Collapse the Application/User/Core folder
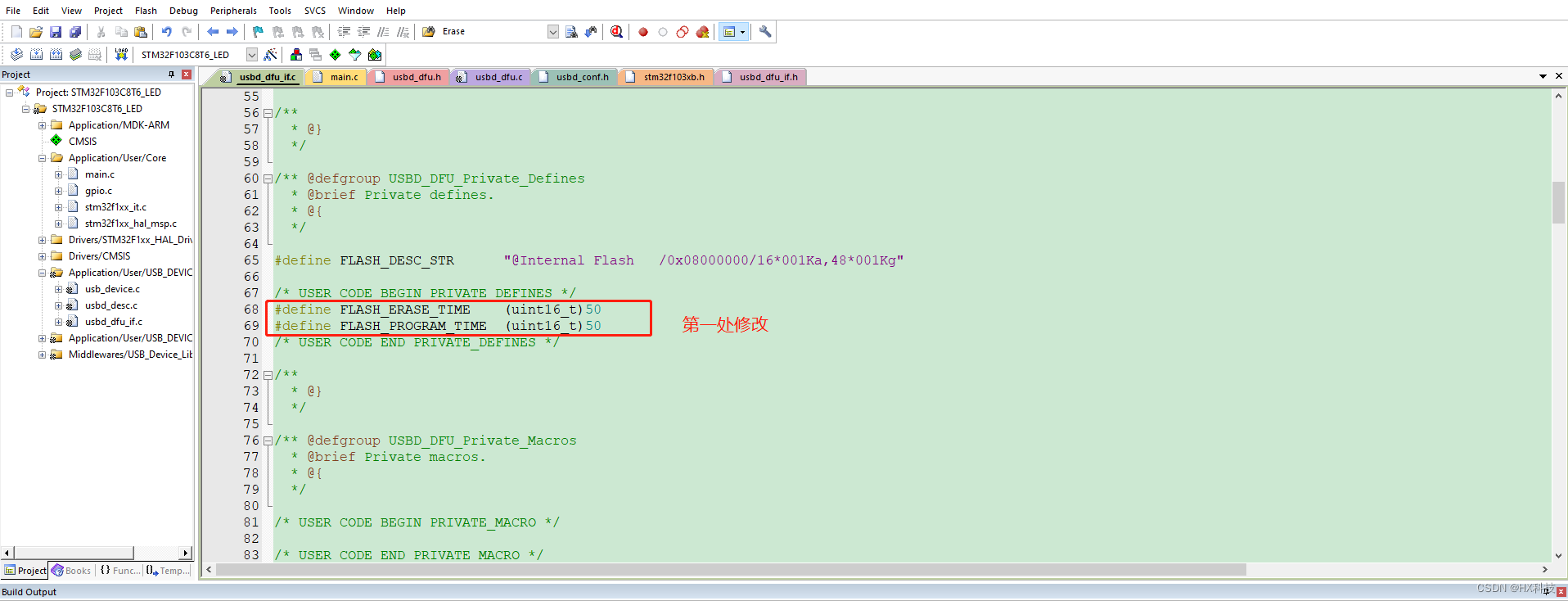 click(43, 158)
